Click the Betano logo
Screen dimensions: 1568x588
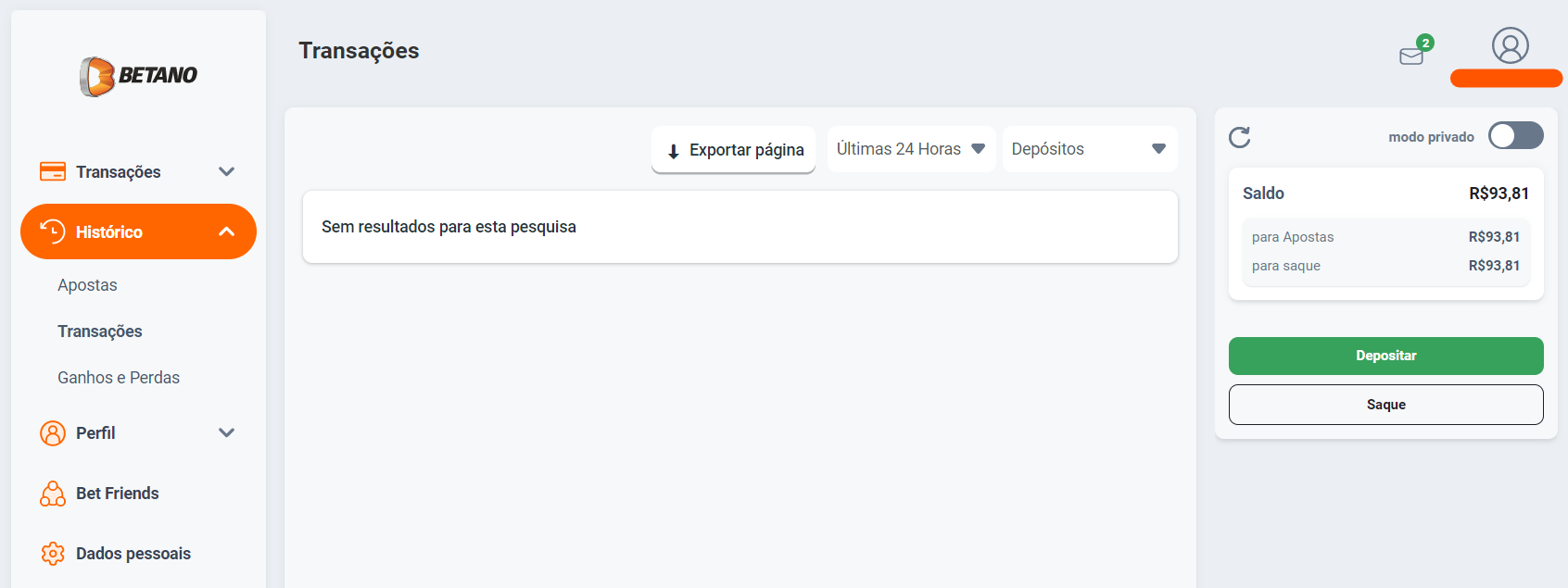tap(138, 76)
